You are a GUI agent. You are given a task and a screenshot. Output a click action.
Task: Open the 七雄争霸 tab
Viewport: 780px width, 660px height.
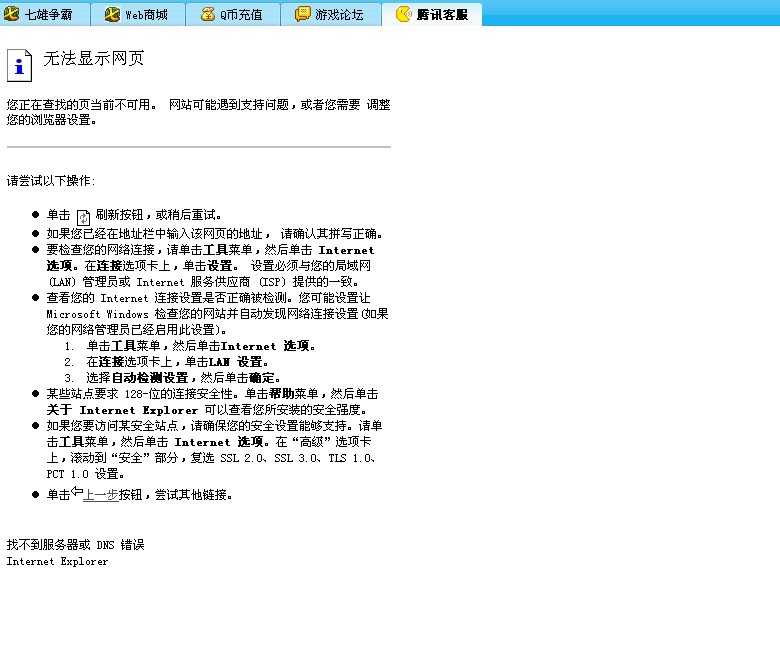click(x=45, y=14)
